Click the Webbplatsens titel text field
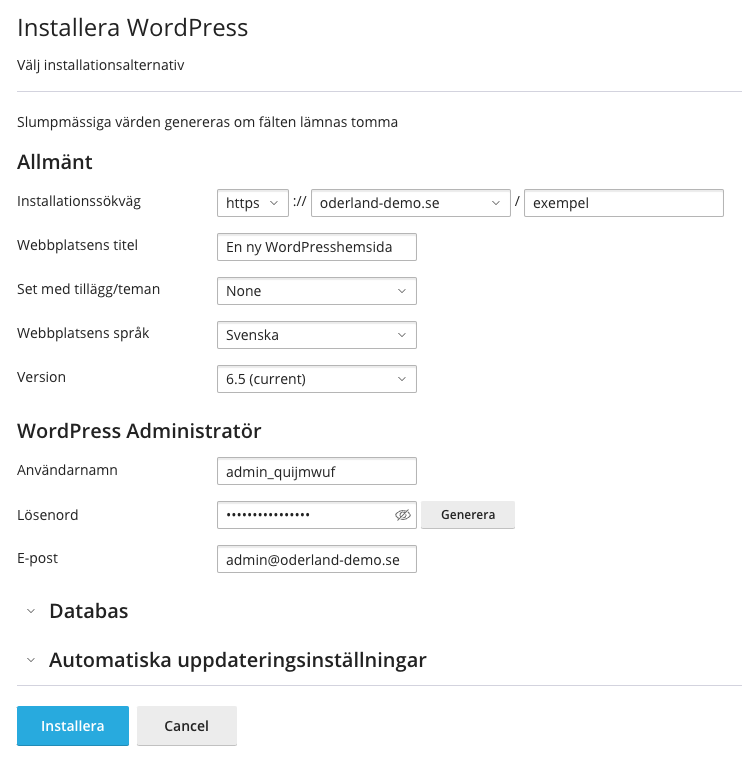The height and width of the screenshot is (761, 742). click(316, 247)
